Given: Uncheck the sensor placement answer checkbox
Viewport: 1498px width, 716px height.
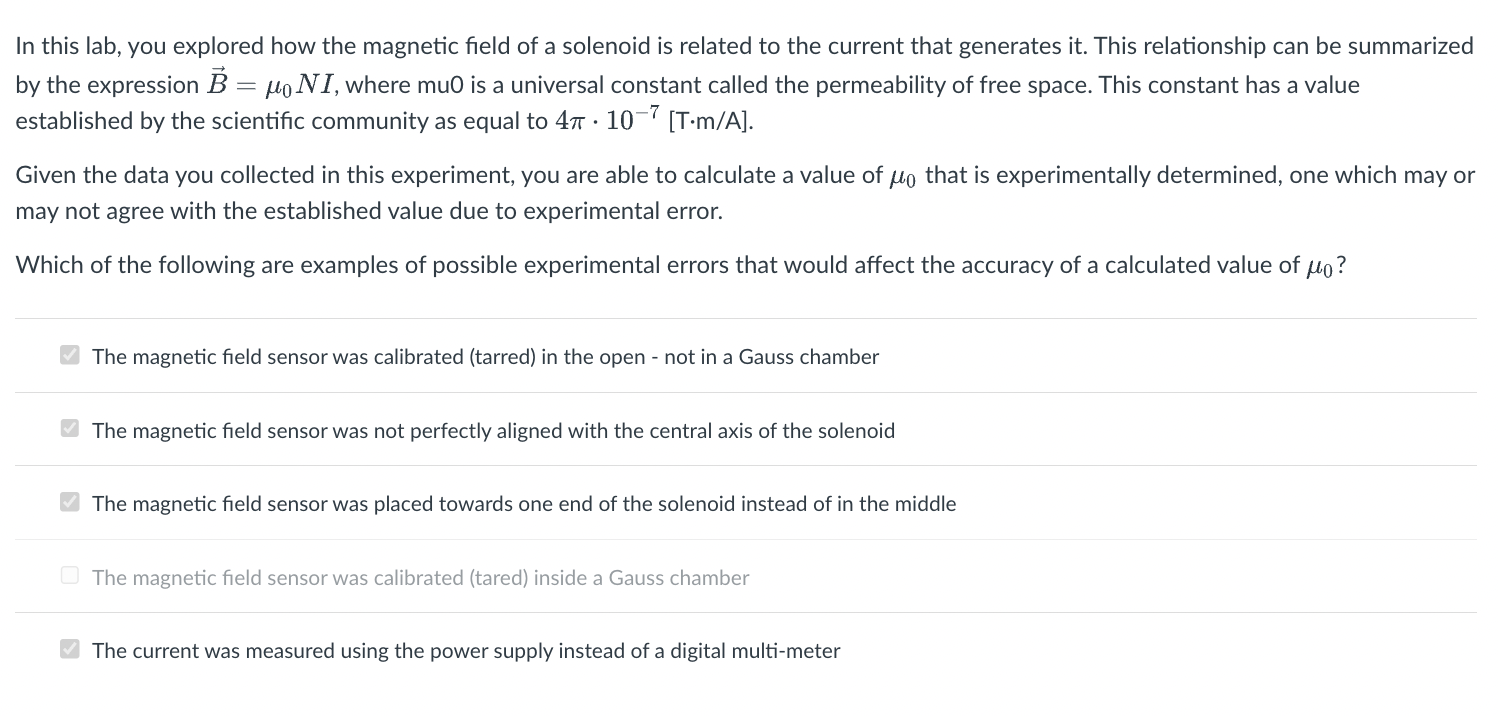Looking at the screenshot, I should [69, 502].
